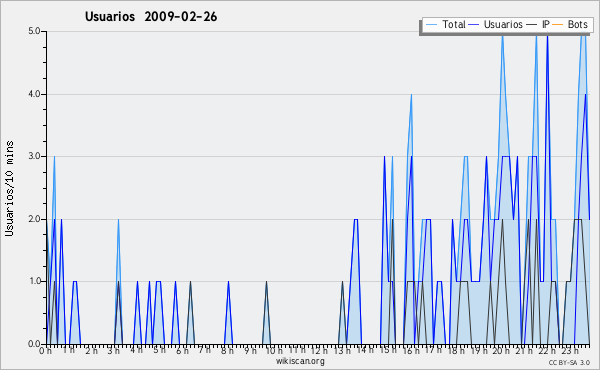This screenshot has height=370, width=600.
Task: Click the '6 h' x-axis label
Action: pos(182,351)
